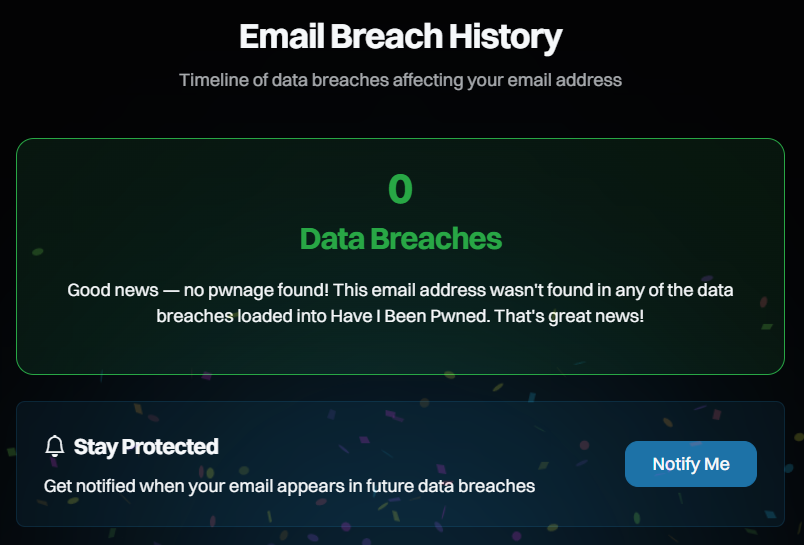Click the green zero breach count
The image size is (804, 545).
point(400,190)
